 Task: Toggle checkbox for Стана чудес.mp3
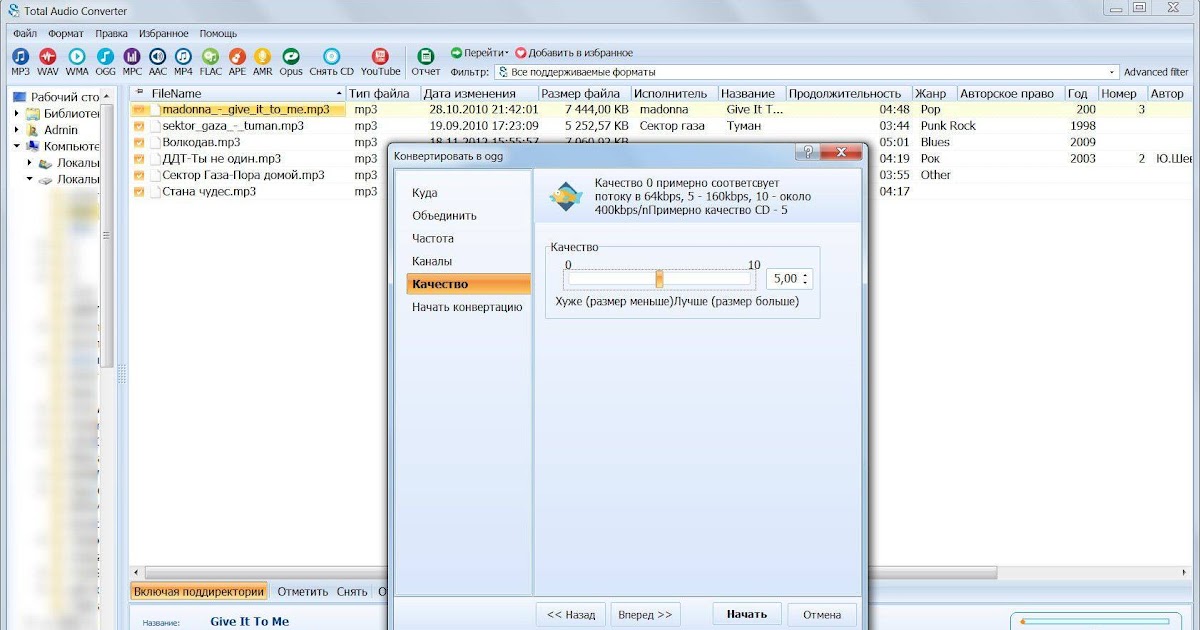pyautogui.click(x=139, y=191)
